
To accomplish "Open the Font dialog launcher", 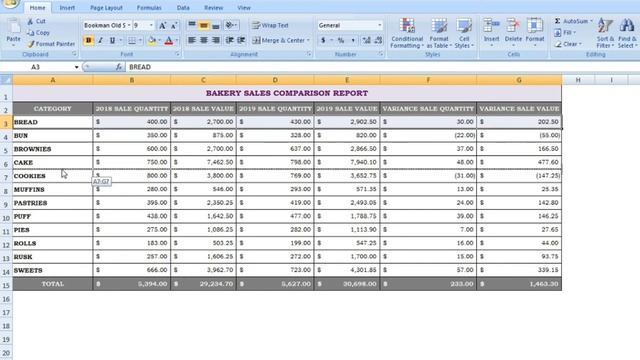I will click(x=178, y=54).
